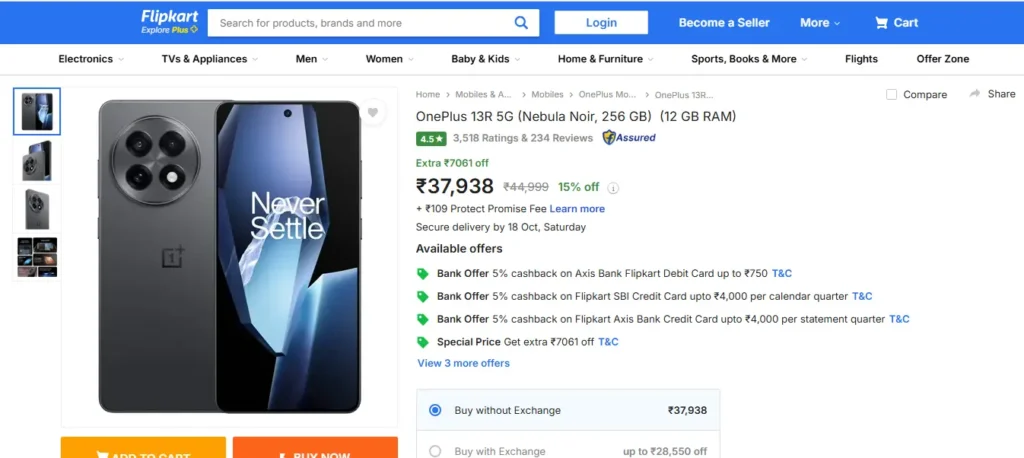The width and height of the screenshot is (1024, 458).
Task: Open the More dropdown in header
Action: (x=820, y=23)
